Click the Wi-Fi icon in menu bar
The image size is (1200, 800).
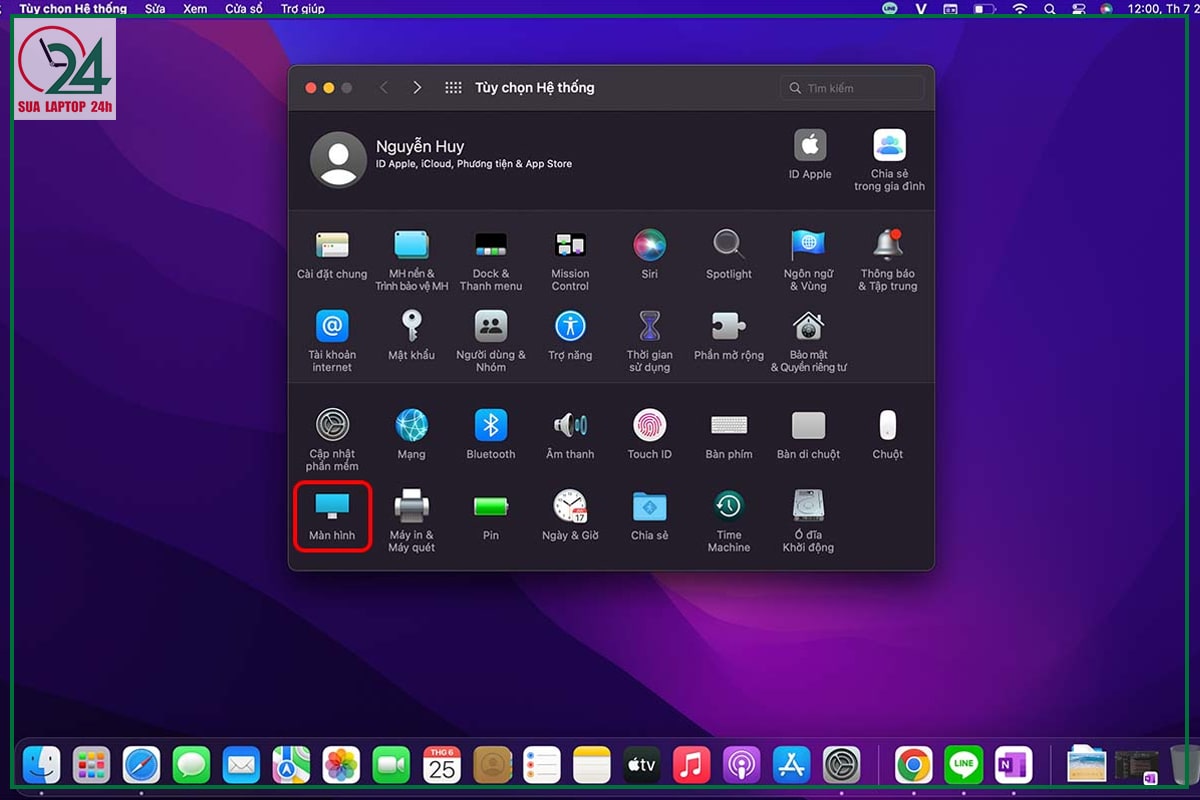tap(1020, 8)
